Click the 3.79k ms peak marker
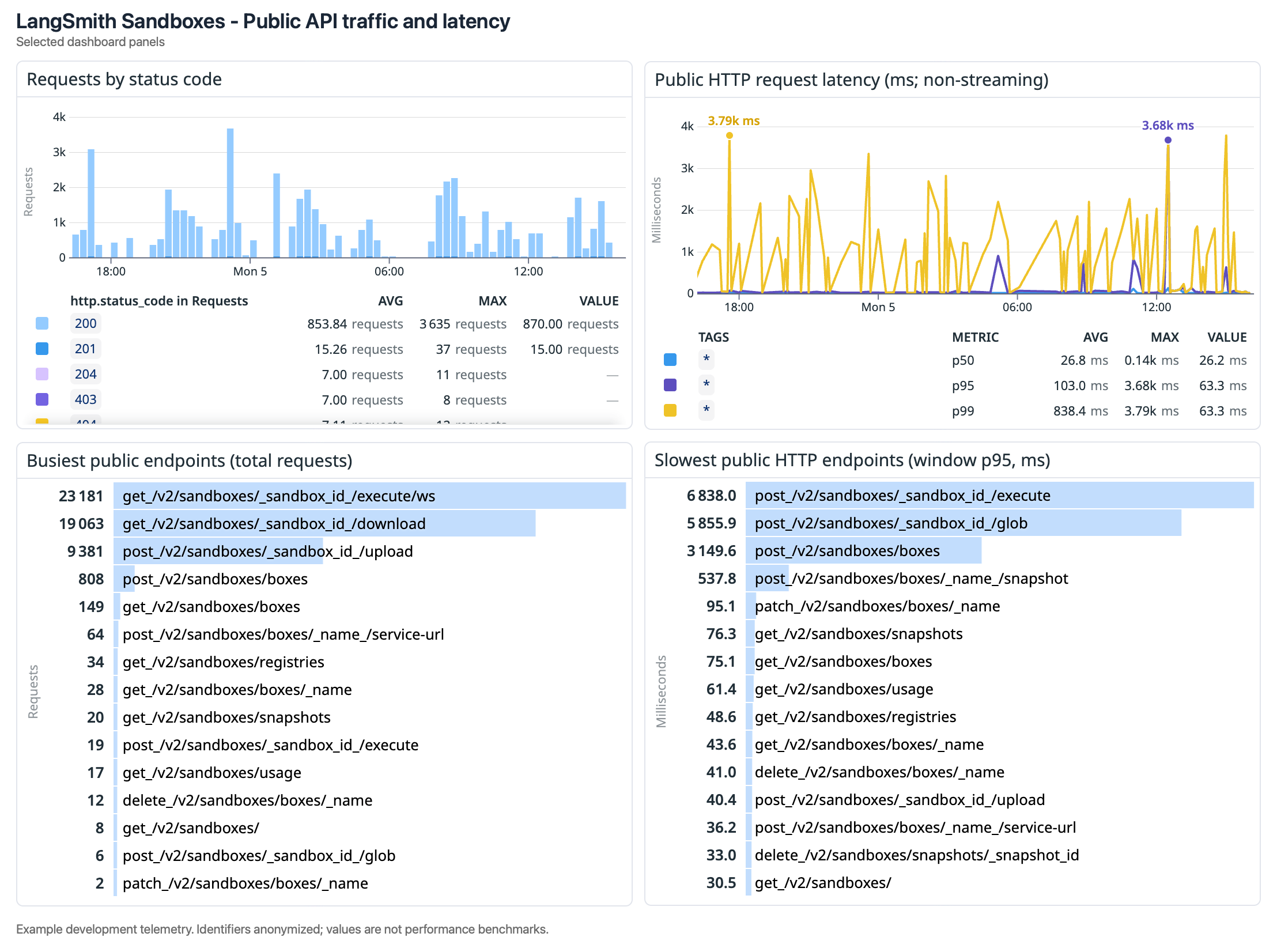The width and height of the screenshot is (1277, 952). point(730,135)
